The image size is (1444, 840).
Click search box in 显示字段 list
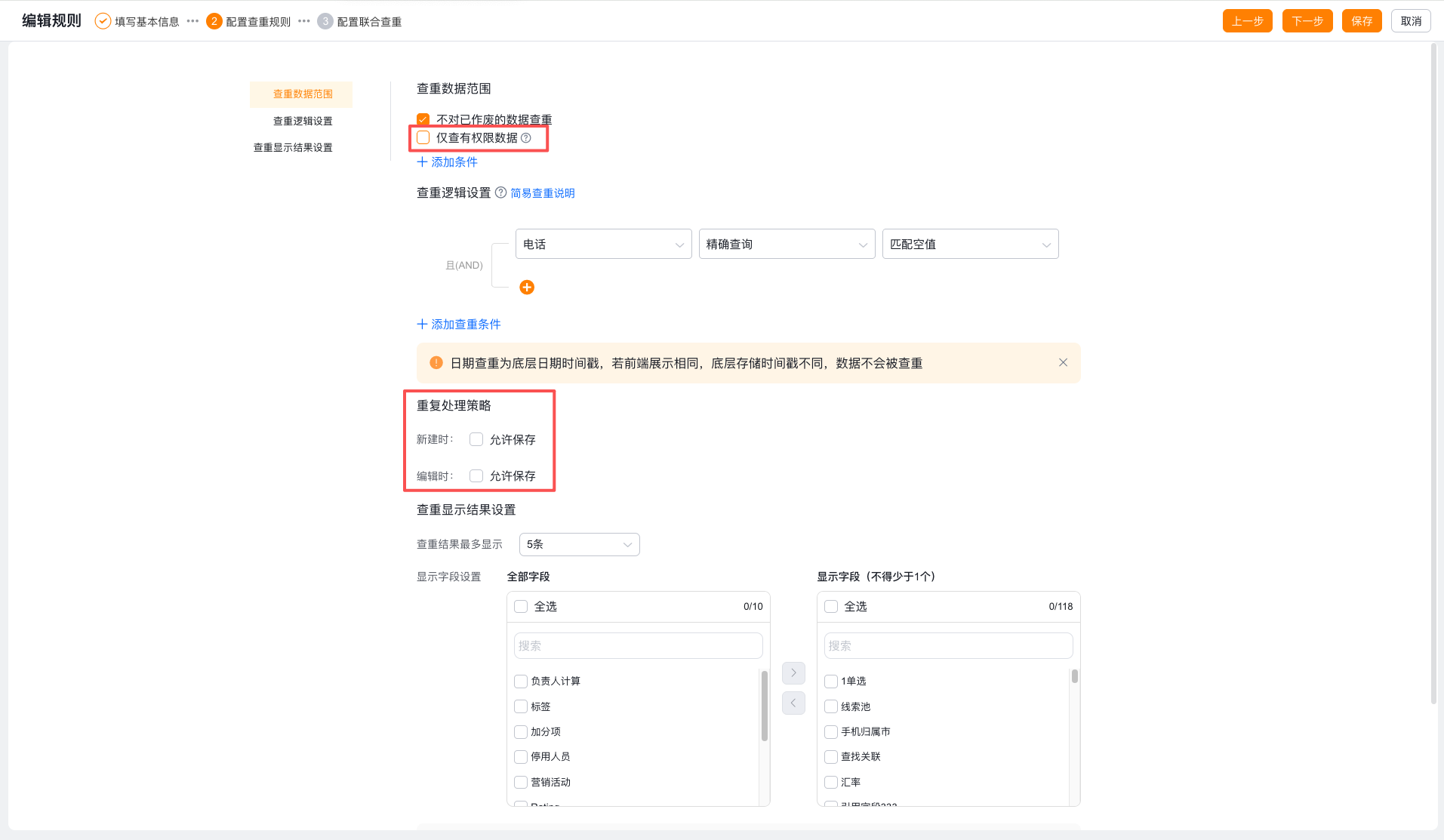(949, 646)
